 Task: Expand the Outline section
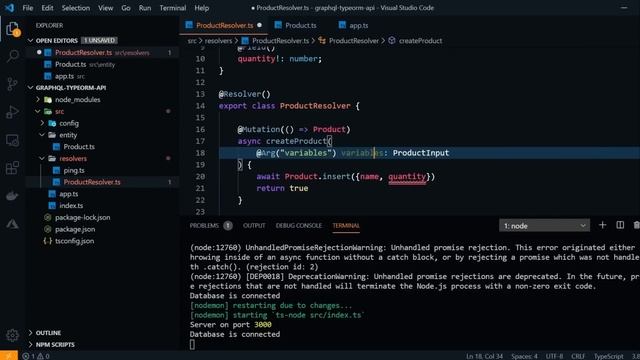pos(31,333)
